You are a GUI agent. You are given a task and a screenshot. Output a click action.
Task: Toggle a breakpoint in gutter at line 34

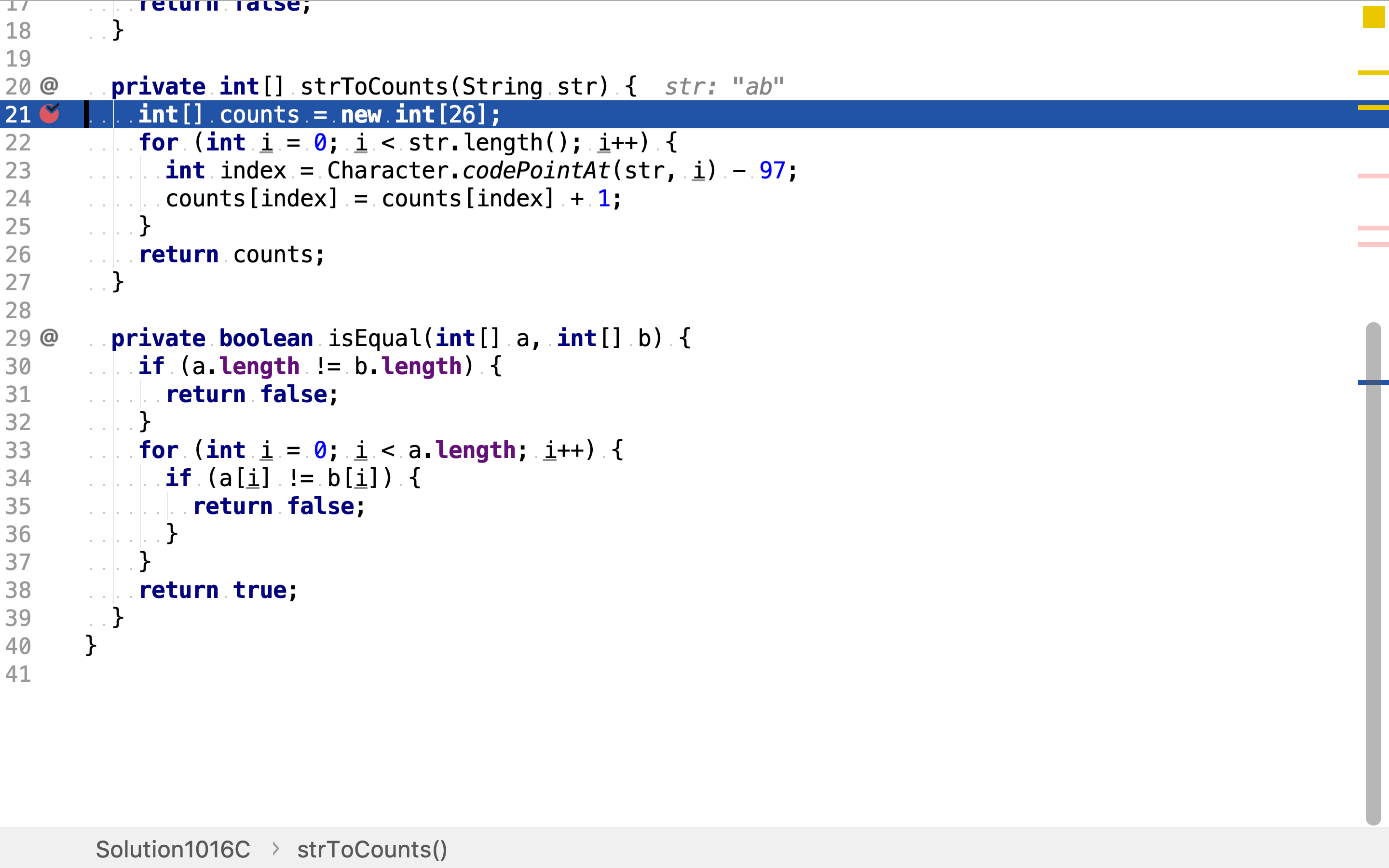coord(49,478)
